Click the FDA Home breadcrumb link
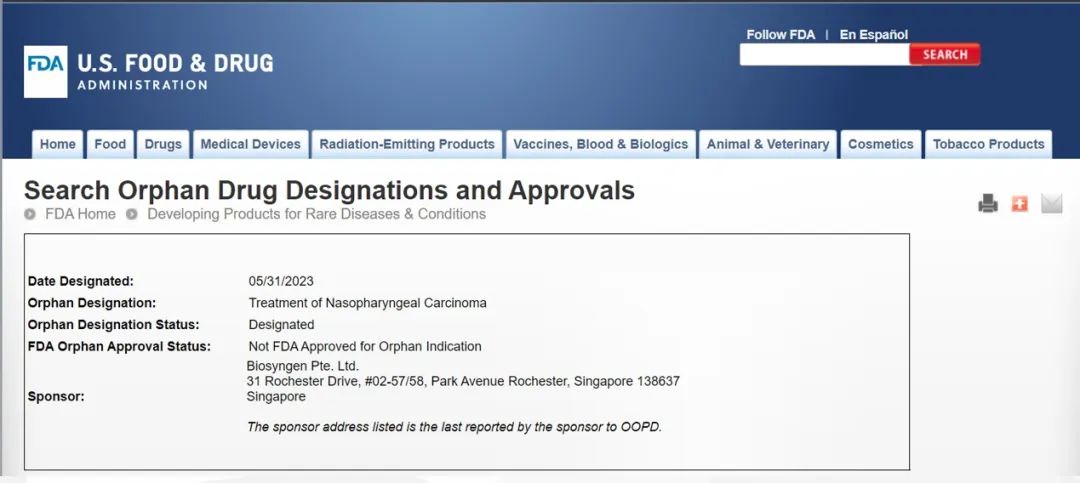This screenshot has height=483, width=1080. 80,214
